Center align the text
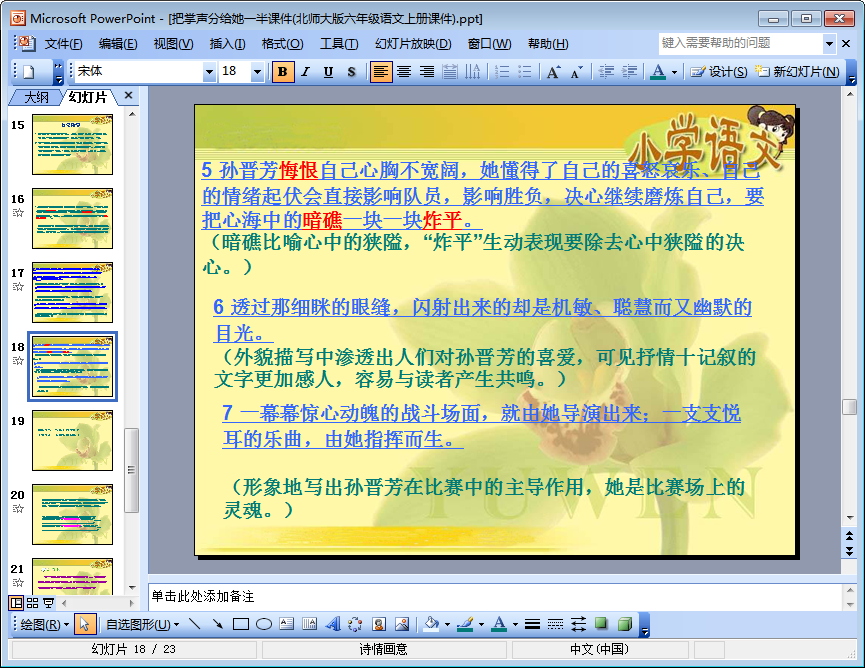Viewport: 865px width, 668px height. coord(404,72)
